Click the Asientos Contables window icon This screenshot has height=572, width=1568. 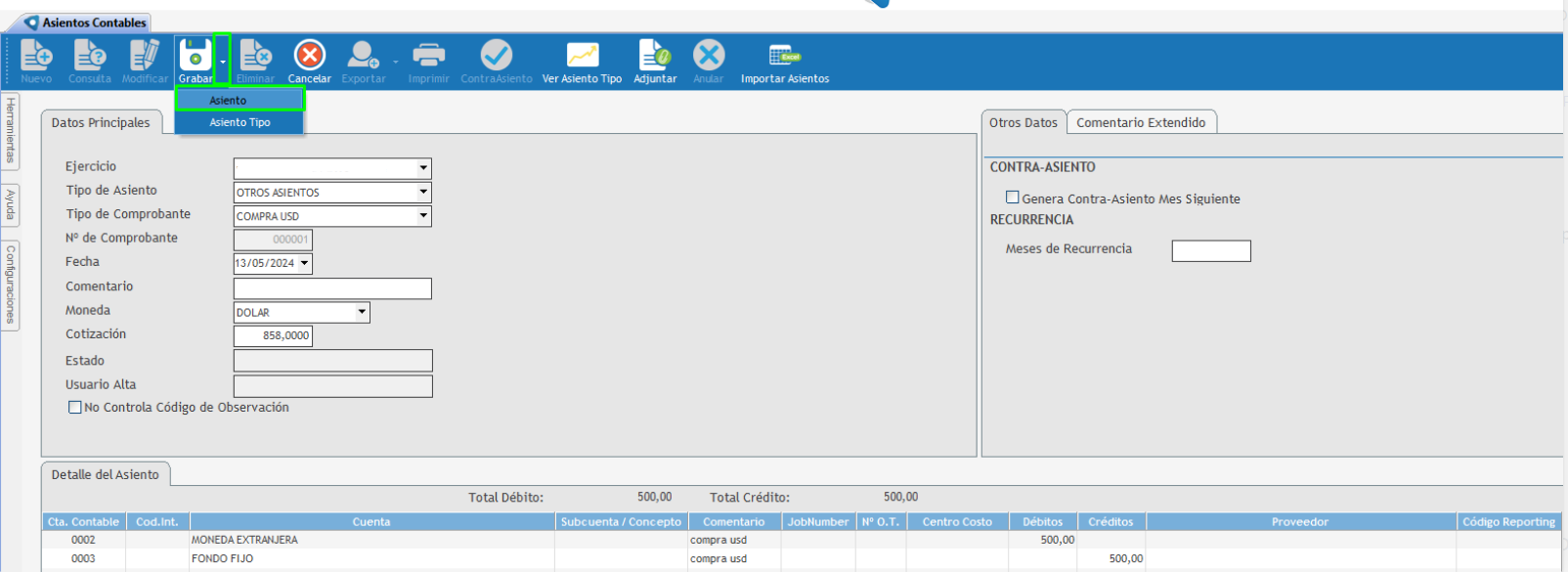[31, 22]
